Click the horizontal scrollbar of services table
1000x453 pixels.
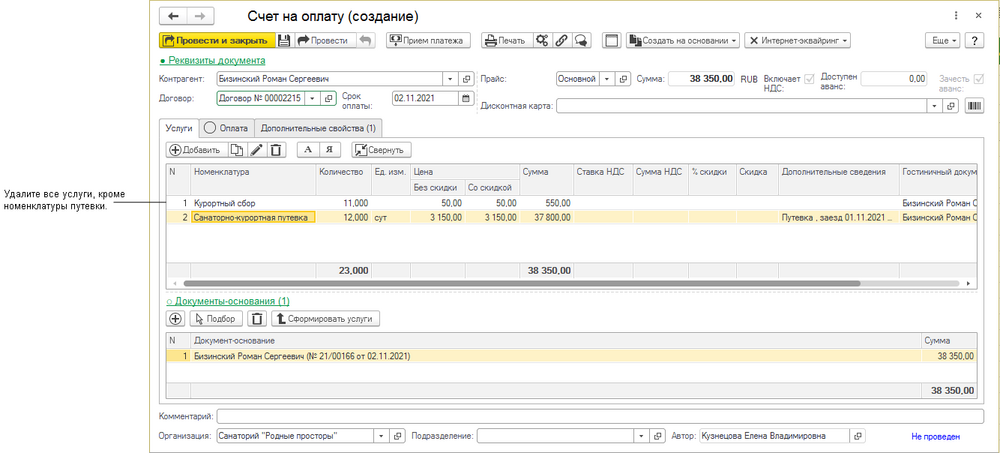click(520, 284)
